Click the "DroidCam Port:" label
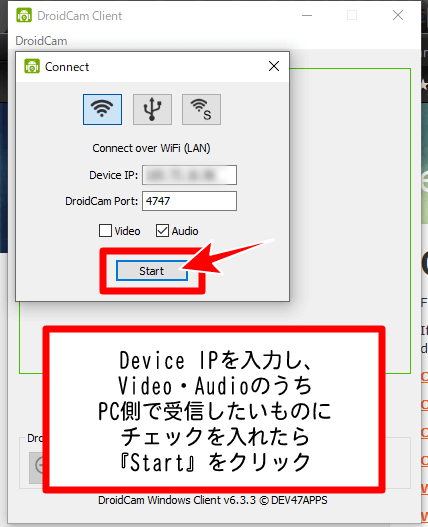428x527 pixels. coord(102,201)
